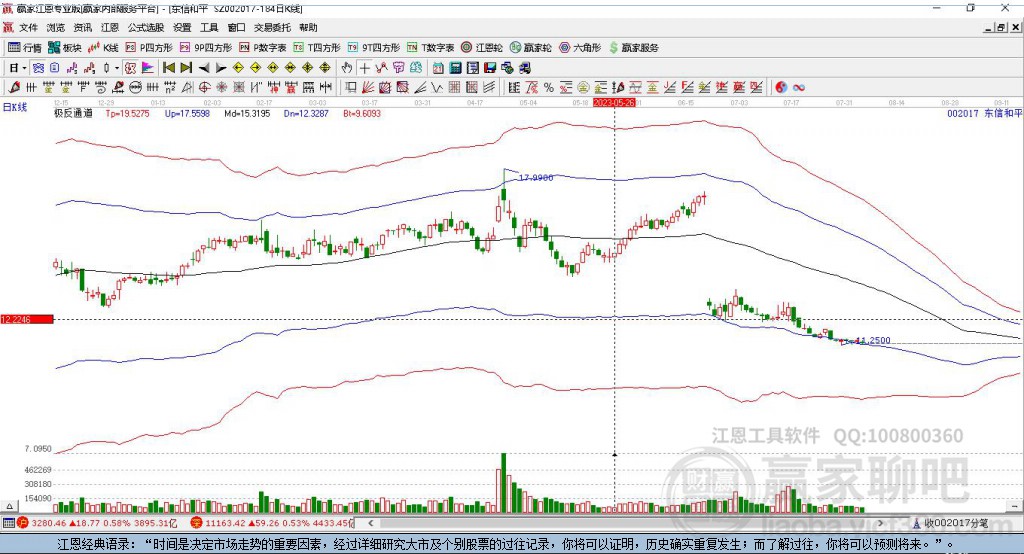
Task: Open the 帮助 menu
Action: [x=308, y=27]
